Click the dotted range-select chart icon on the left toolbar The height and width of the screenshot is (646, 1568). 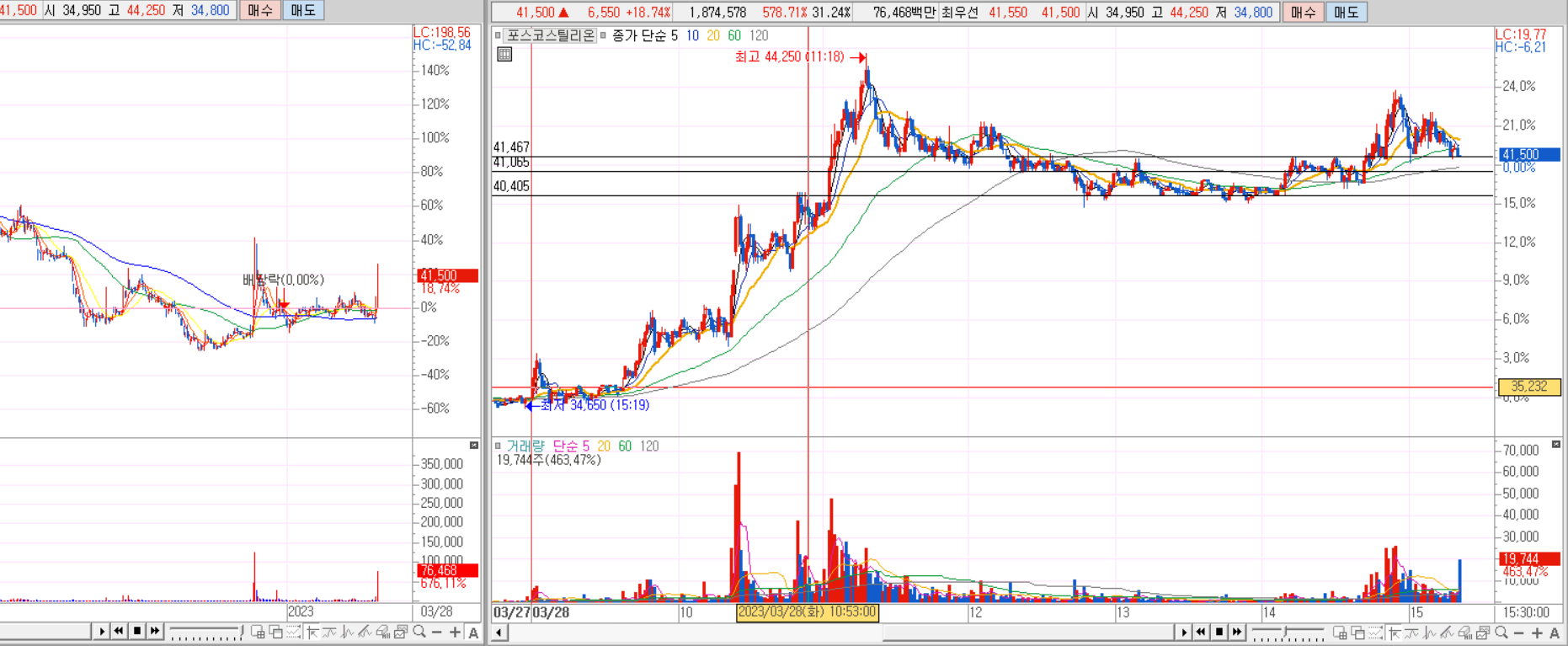click(293, 632)
